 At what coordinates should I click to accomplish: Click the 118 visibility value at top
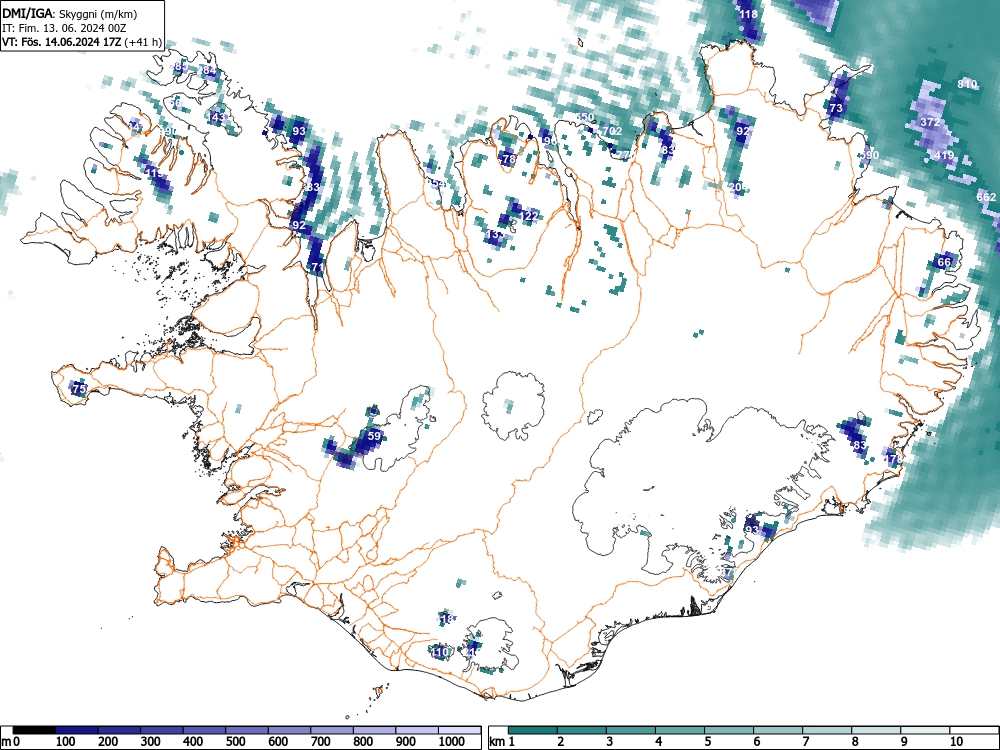(748, 14)
